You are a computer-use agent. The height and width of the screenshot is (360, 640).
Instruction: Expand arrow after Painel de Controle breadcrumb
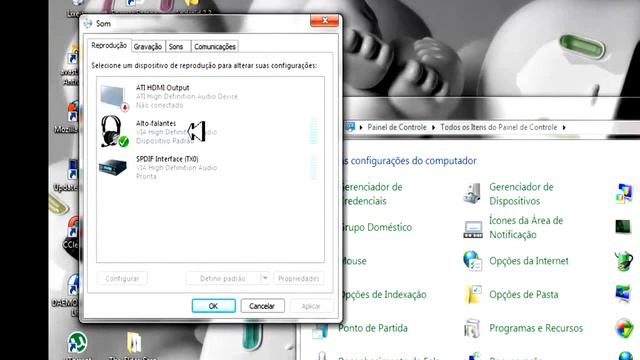coord(433,128)
